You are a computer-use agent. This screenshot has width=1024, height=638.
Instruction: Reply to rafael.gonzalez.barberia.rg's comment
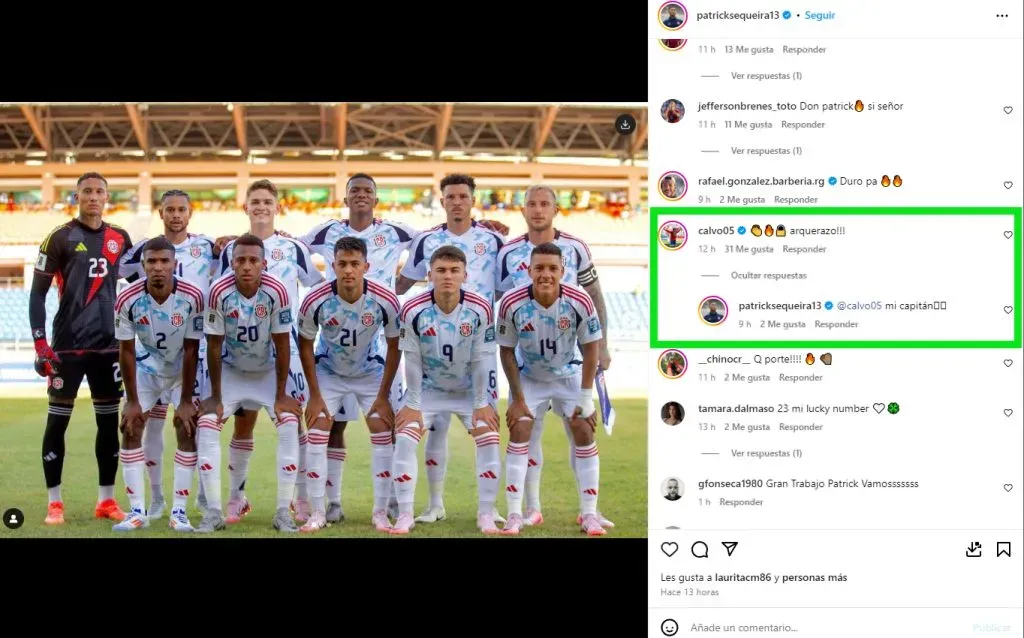[x=795, y=200]
